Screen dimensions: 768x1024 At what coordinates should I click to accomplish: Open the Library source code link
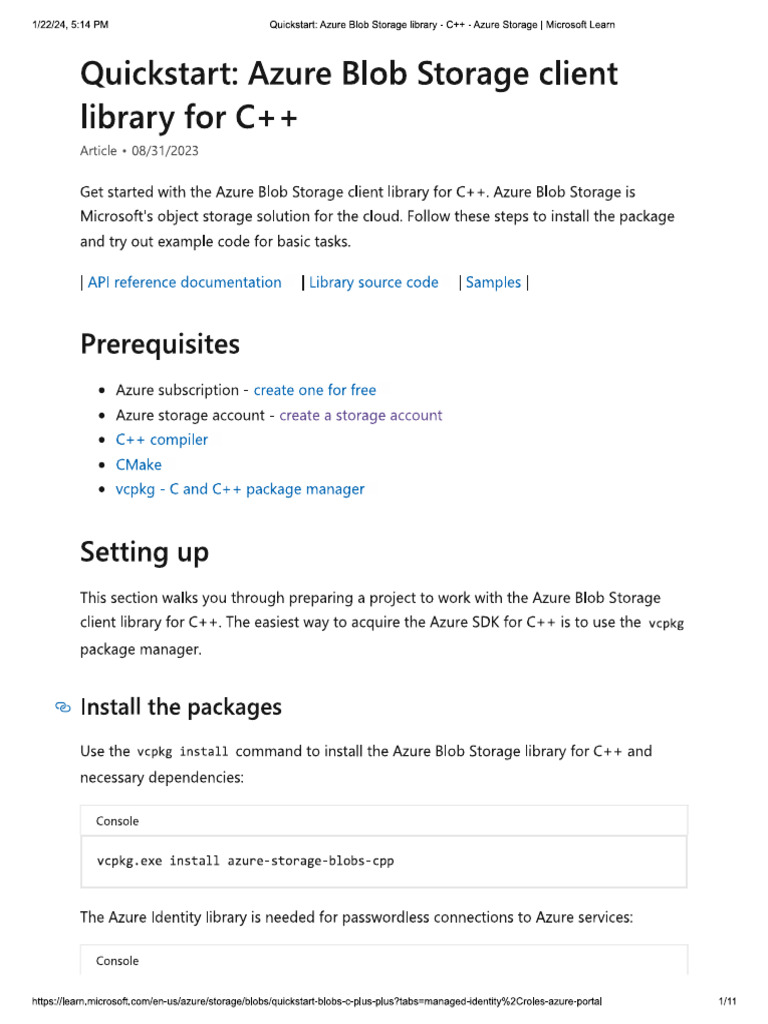(373, 283)
